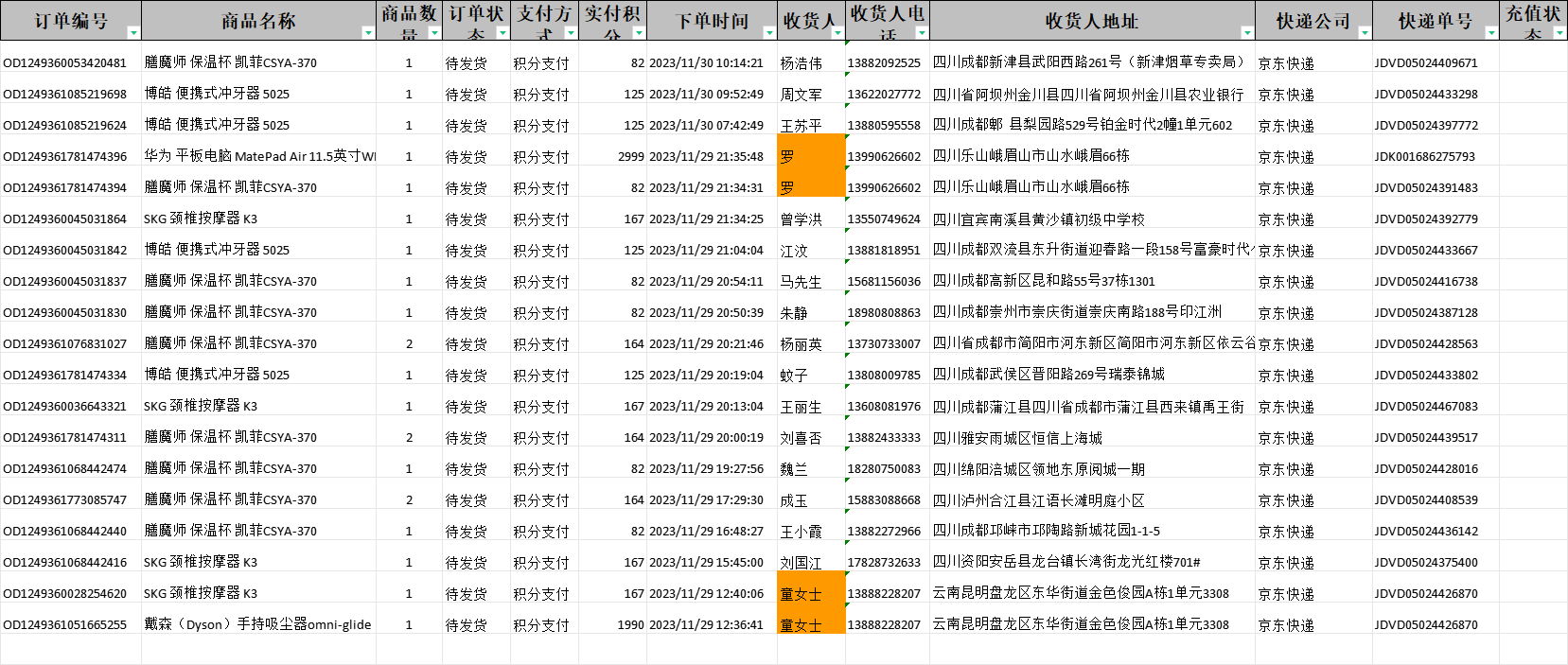The height and width of the screenshot is (665, 1568).
Task: Click phone number 18280750083
Action: click(x=884, y=469)
